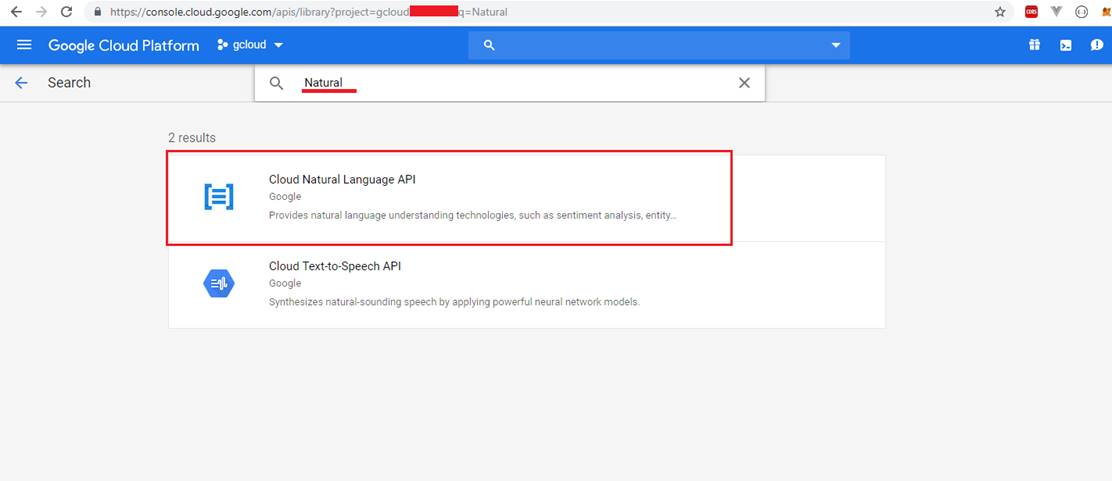The image size is (1112, 481).
Task: Open the circular brackets extension icon
Action: tap(1082, 12)
